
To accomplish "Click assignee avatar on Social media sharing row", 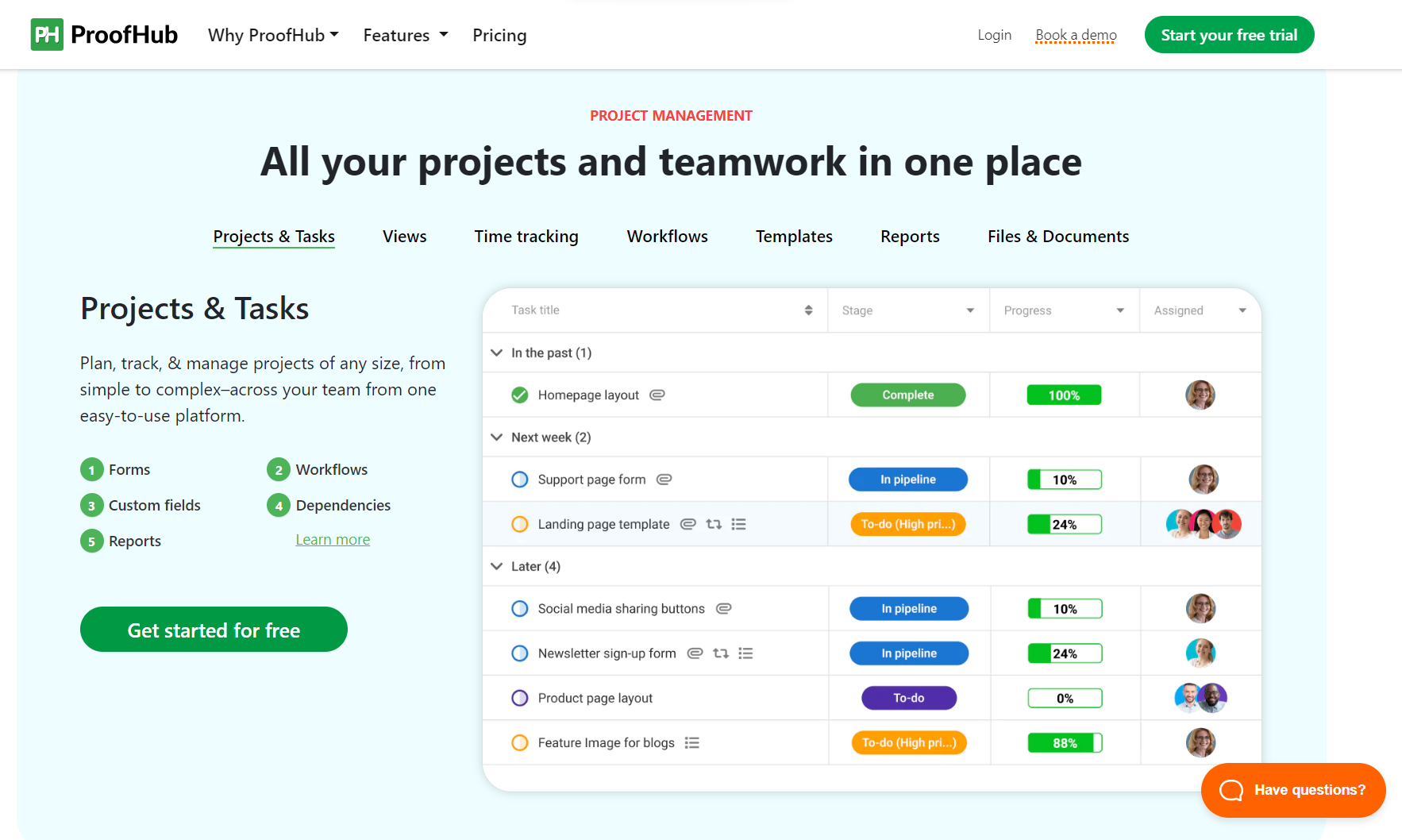I will [x=1201, y=609].
